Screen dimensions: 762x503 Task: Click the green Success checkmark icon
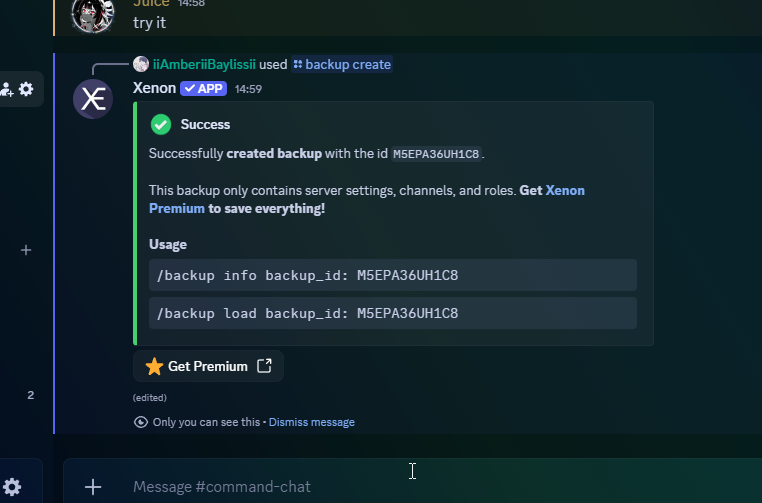[x=161, y=124]
